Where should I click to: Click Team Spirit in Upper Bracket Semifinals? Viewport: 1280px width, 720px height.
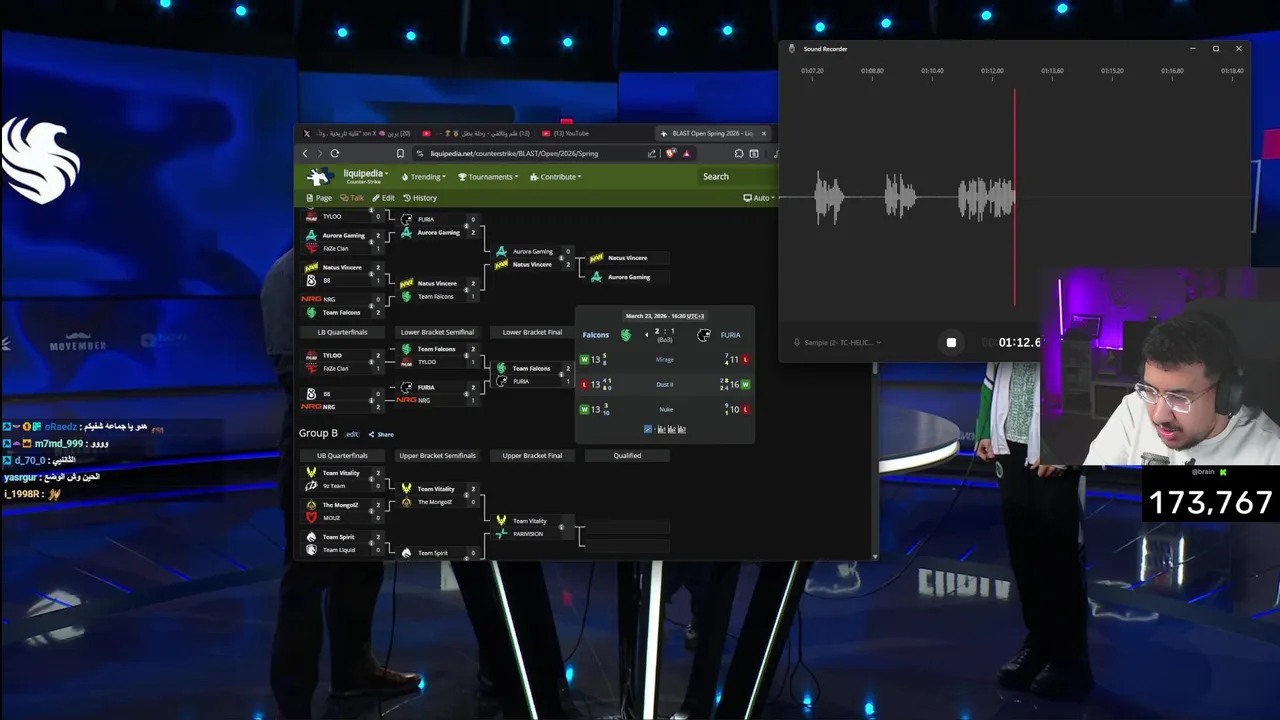(433, 553)
